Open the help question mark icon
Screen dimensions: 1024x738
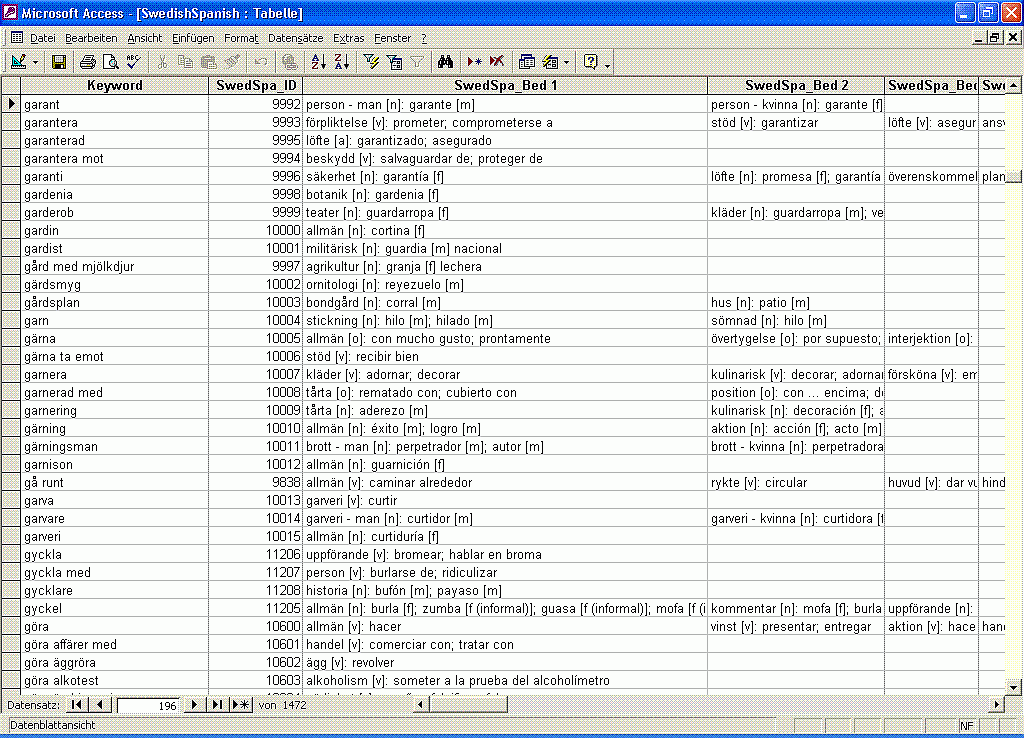coord(590,62)
